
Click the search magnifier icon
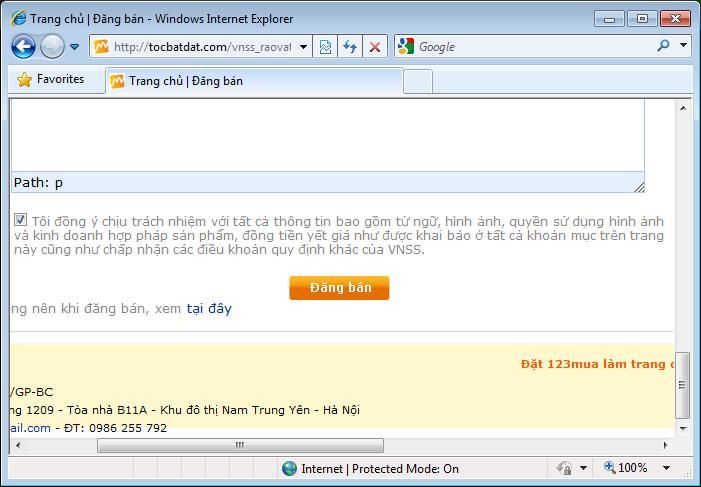663,46
